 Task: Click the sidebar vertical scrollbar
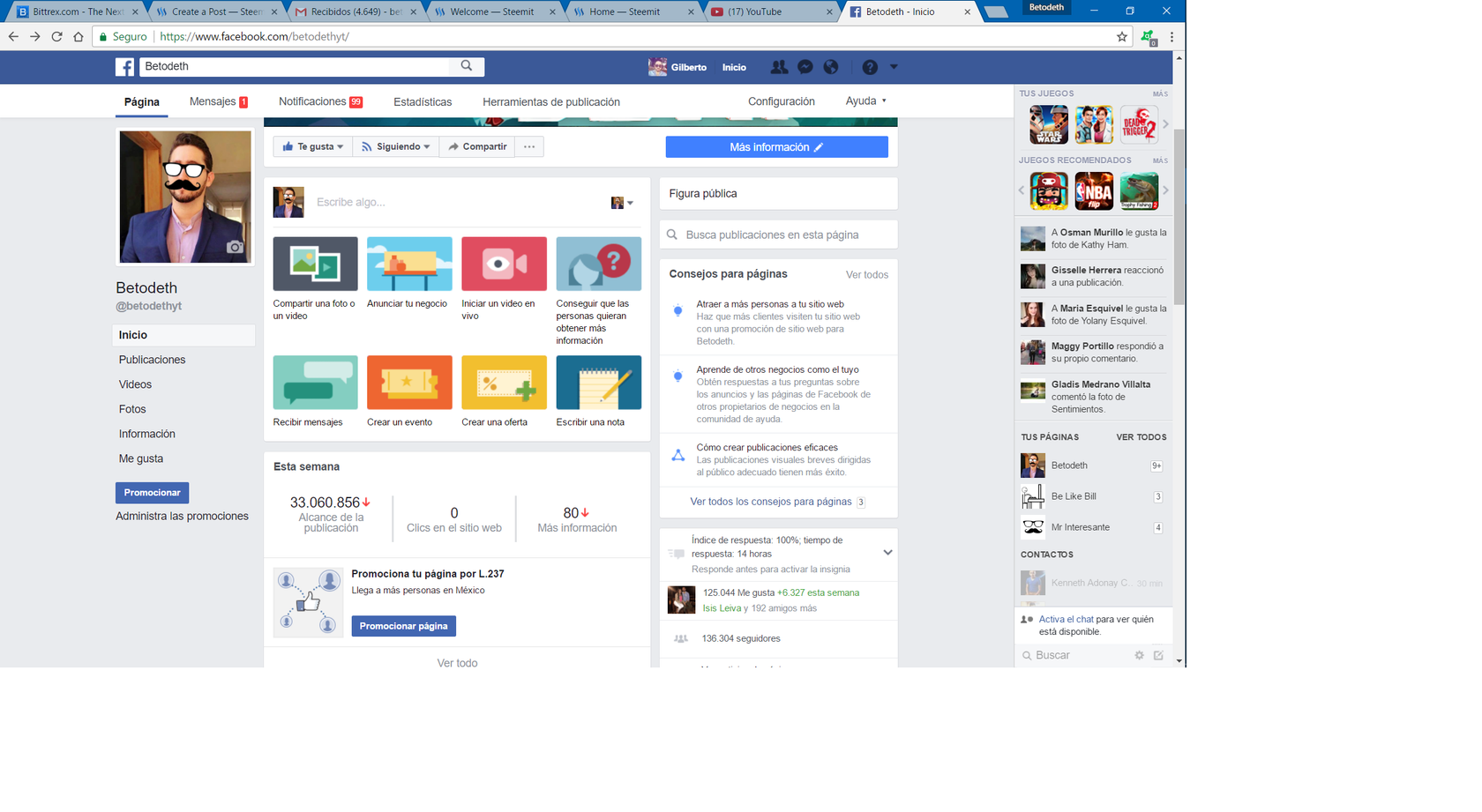[1179, 216]
